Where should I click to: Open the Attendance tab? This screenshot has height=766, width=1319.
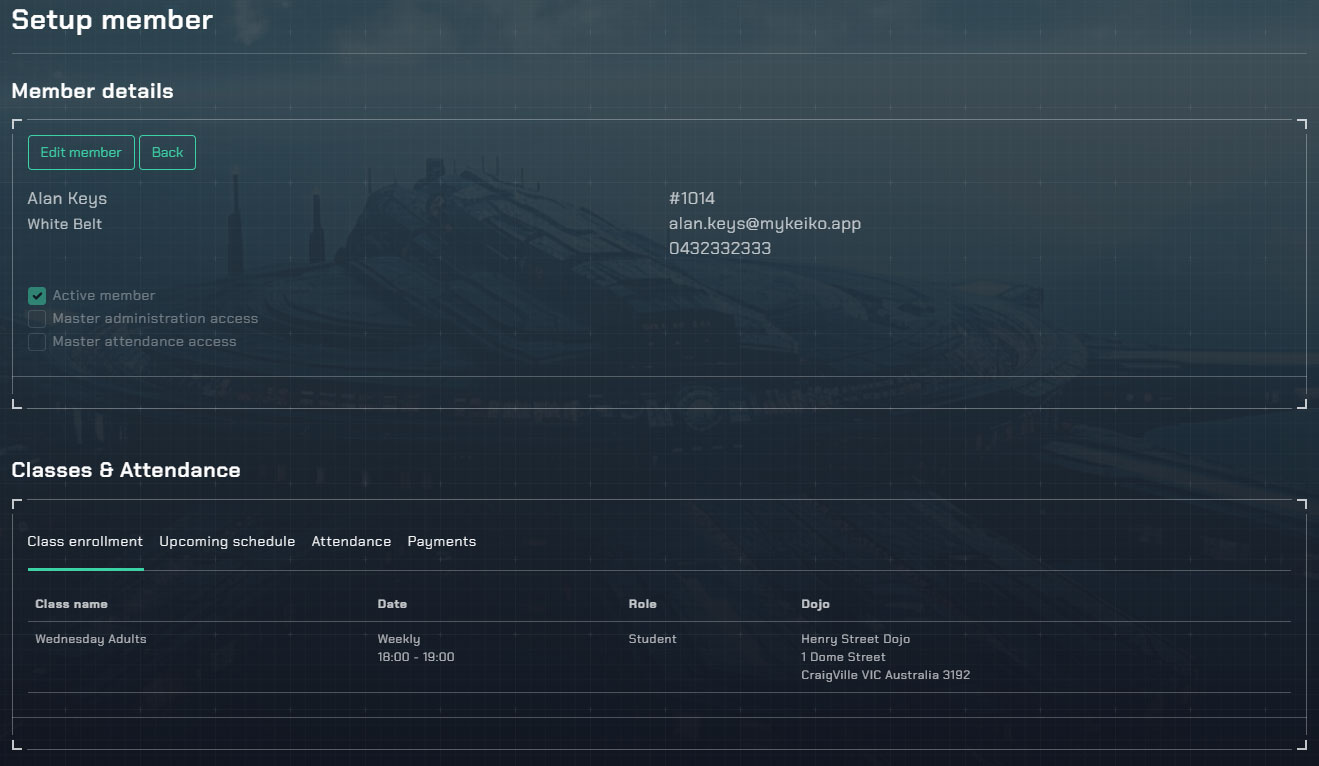click(x=351, y=542)
